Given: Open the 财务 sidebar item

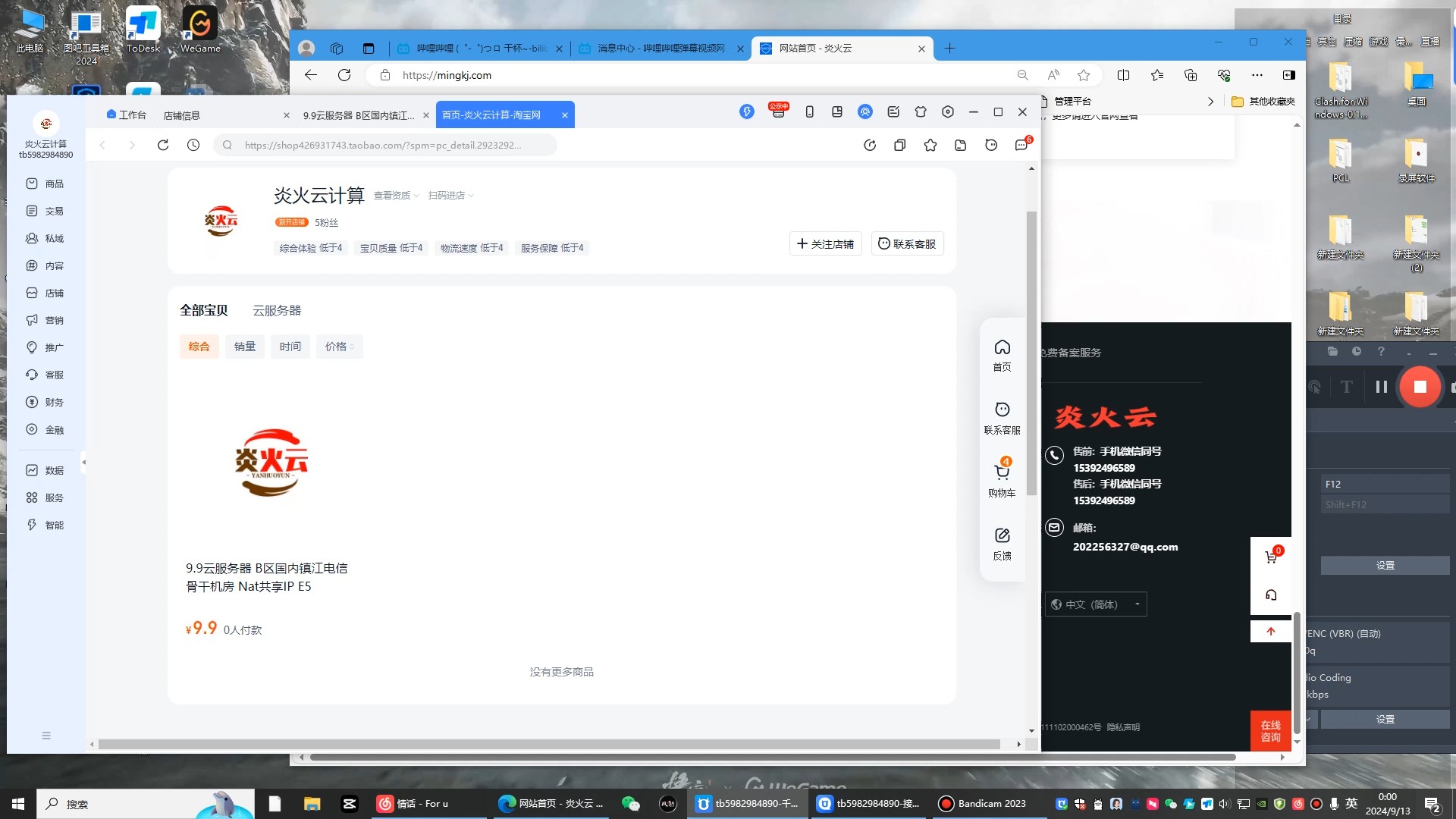Looking at the screenshot, I should (x=45, y=402).
